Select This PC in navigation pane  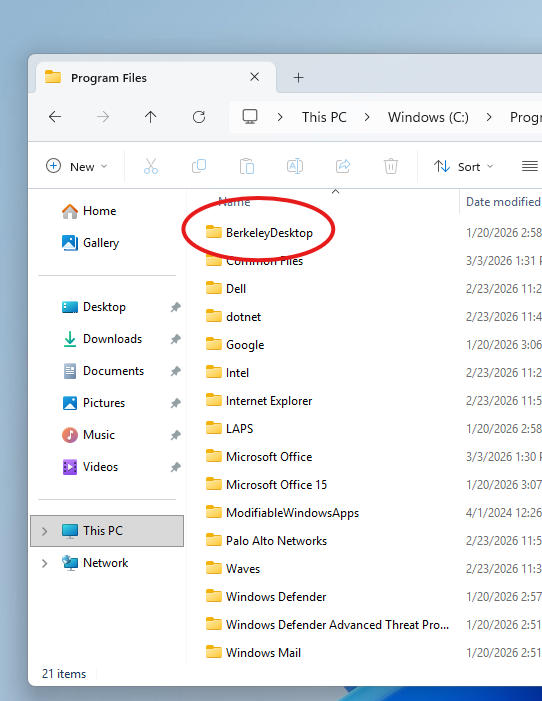coord(107,531)
